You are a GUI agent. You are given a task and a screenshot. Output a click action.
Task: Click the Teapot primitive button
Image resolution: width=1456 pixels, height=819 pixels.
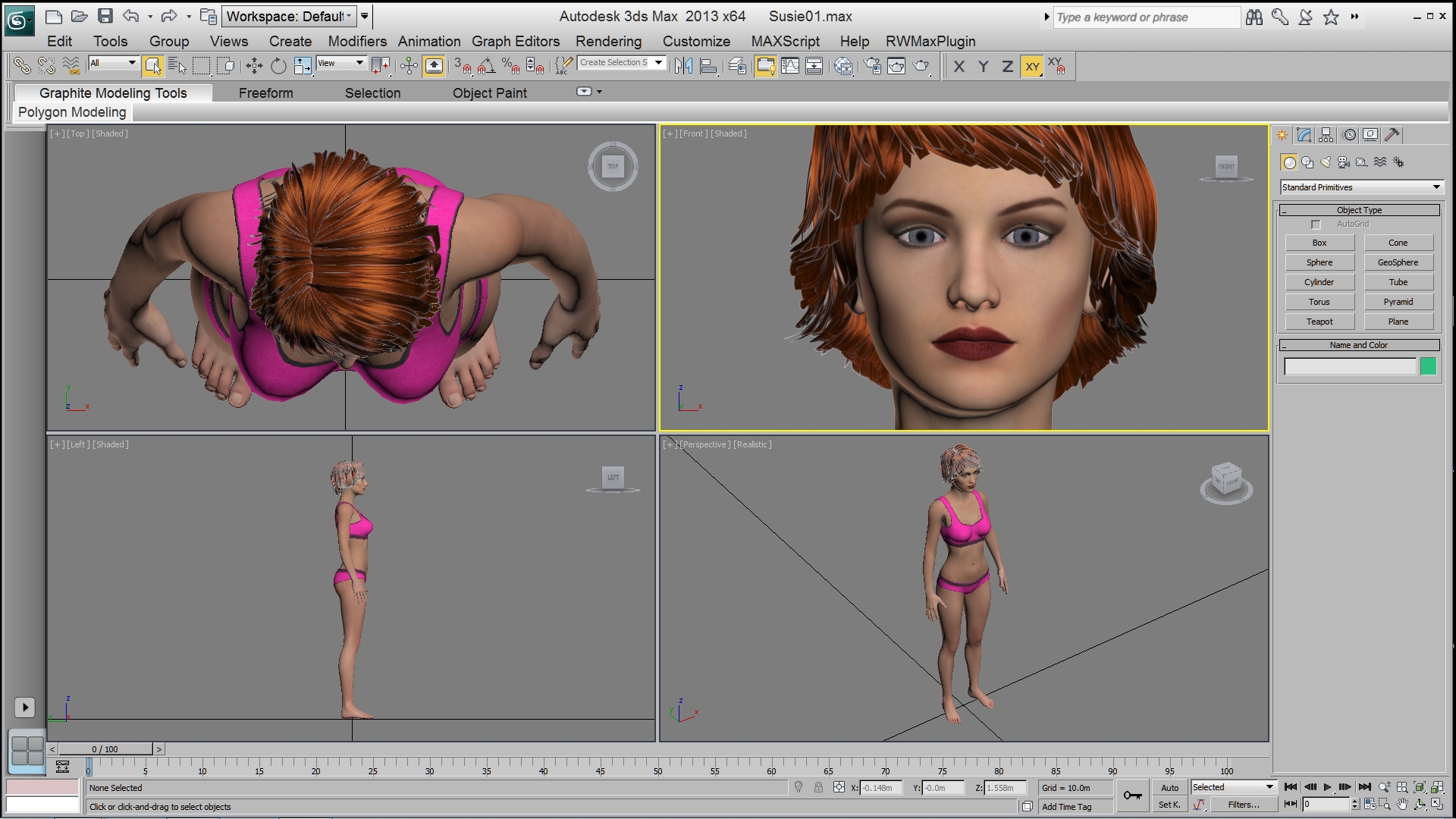click(1319, 322)
